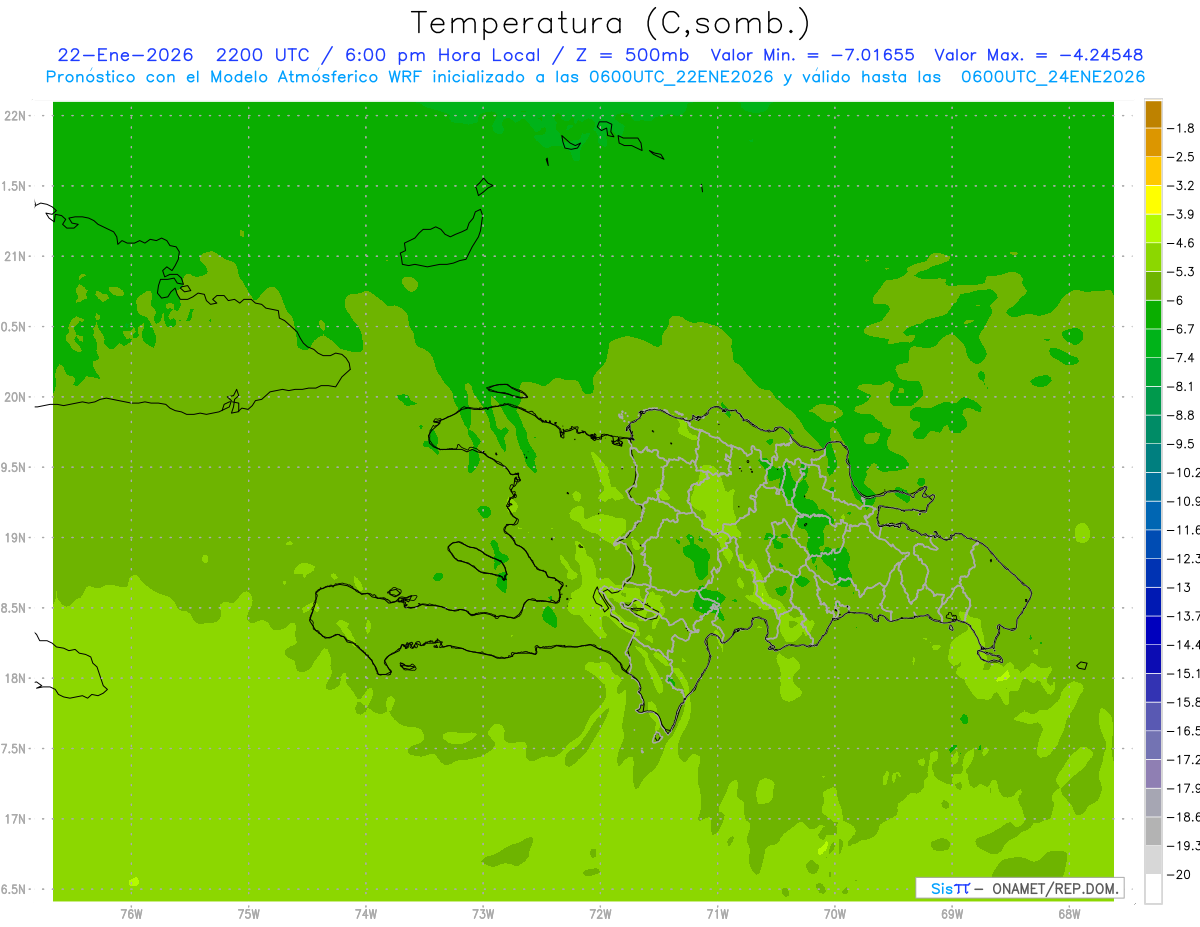Click the "-8.8" legend value

pyautogui.click(x=1181, y=415)
